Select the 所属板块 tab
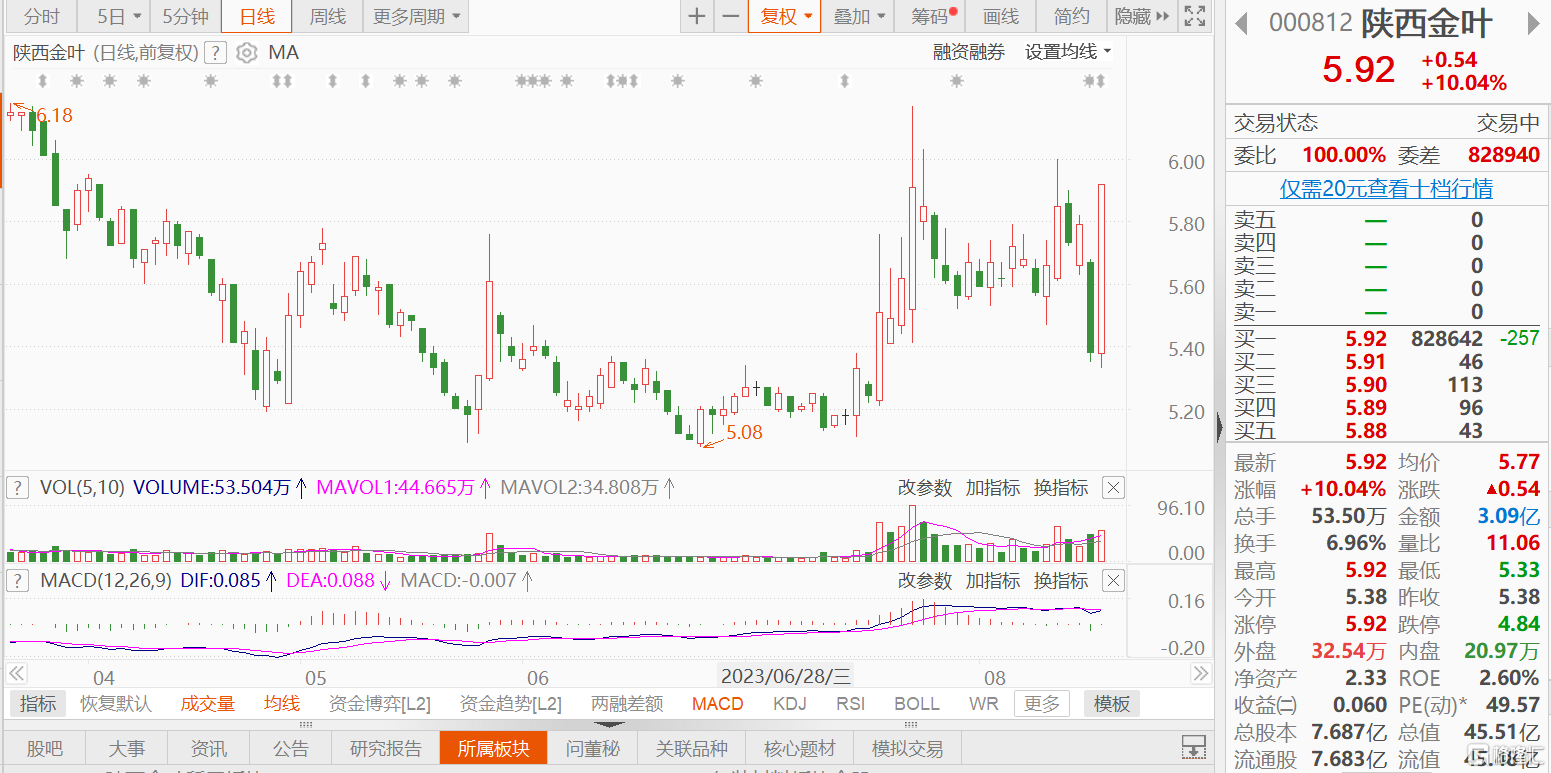 coord(494,748)
